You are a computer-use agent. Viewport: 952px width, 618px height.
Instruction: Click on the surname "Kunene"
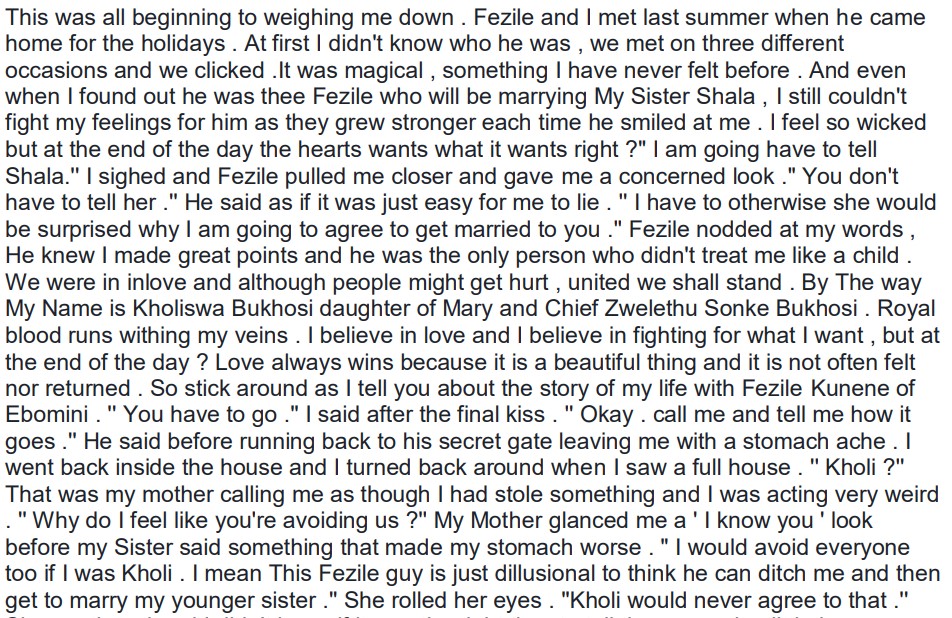coord(857,389)
